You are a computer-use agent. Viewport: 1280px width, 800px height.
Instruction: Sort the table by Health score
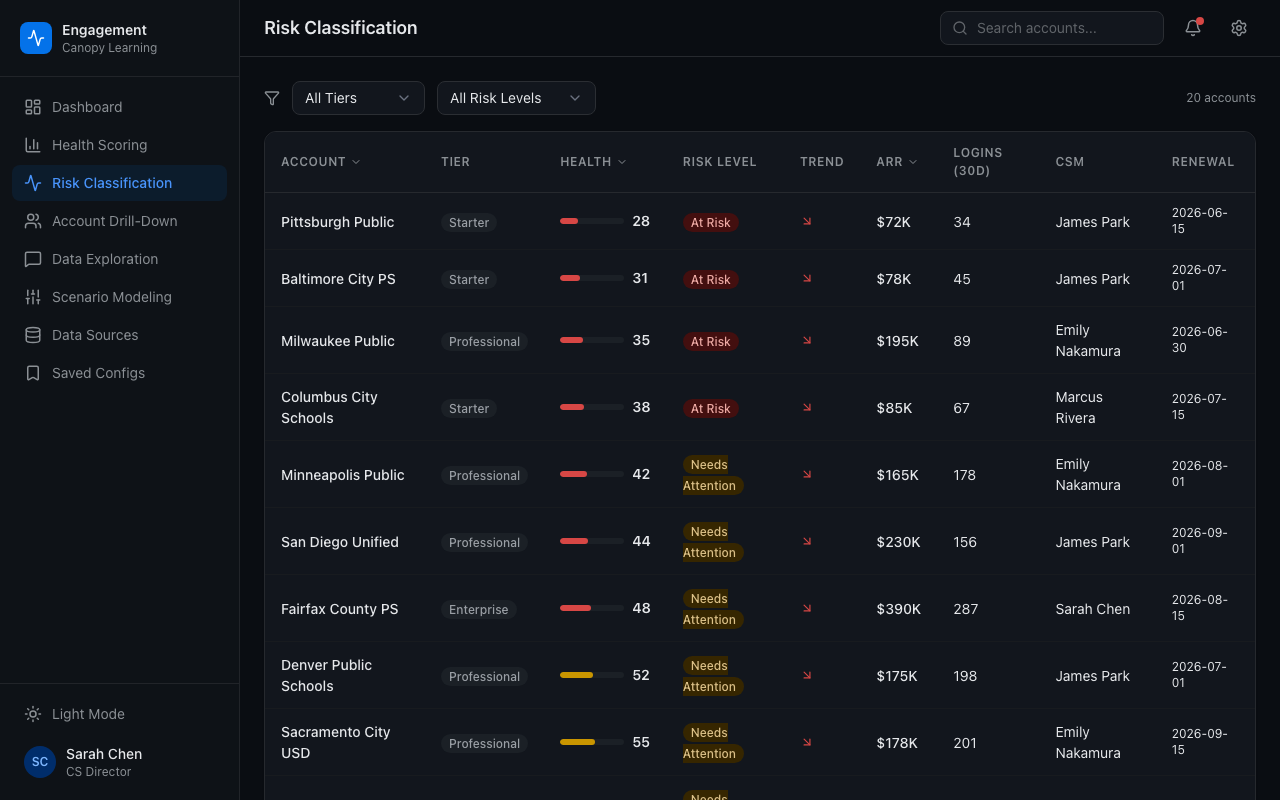[592, 161]
